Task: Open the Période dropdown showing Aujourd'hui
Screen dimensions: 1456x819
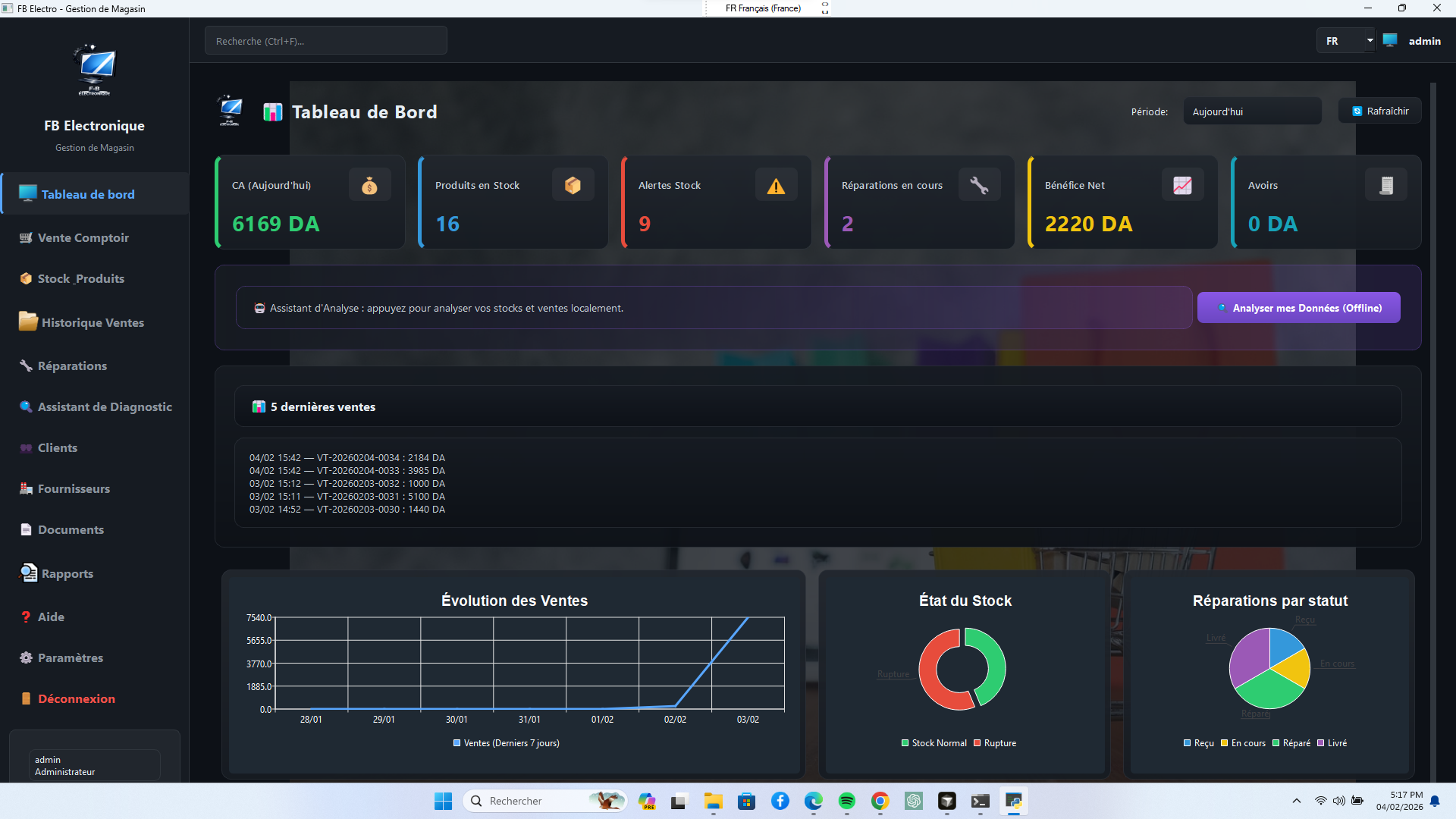Action: pos(1252,111)
